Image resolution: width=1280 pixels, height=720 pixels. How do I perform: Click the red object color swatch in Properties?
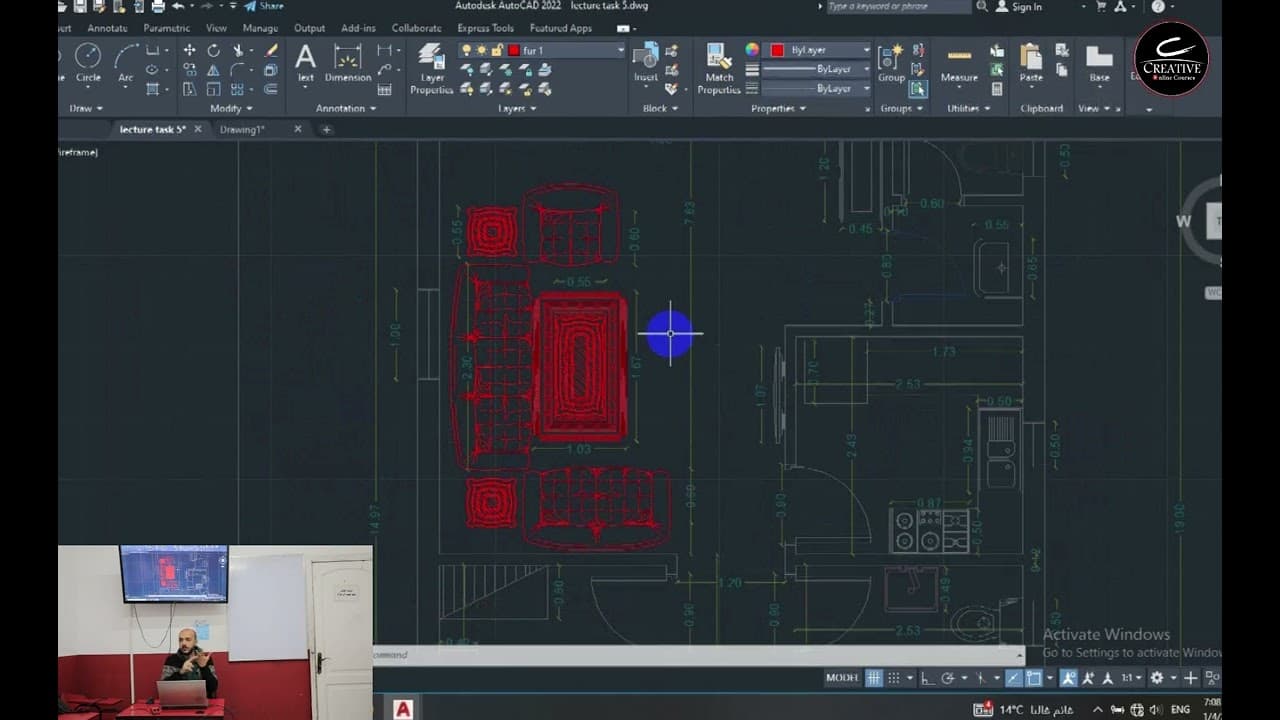tap(777, 50)
